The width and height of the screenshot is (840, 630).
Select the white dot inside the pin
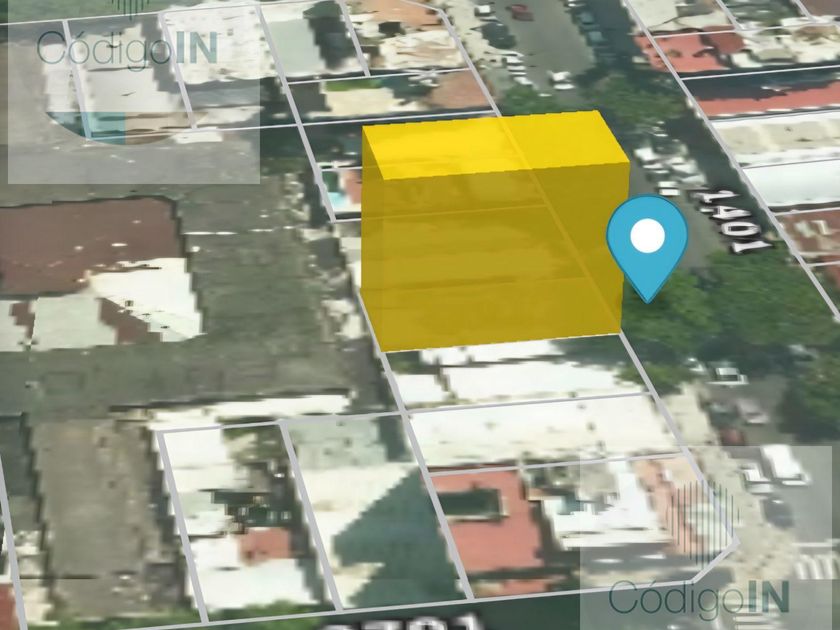pyautogui.click(x=647, y=236)
